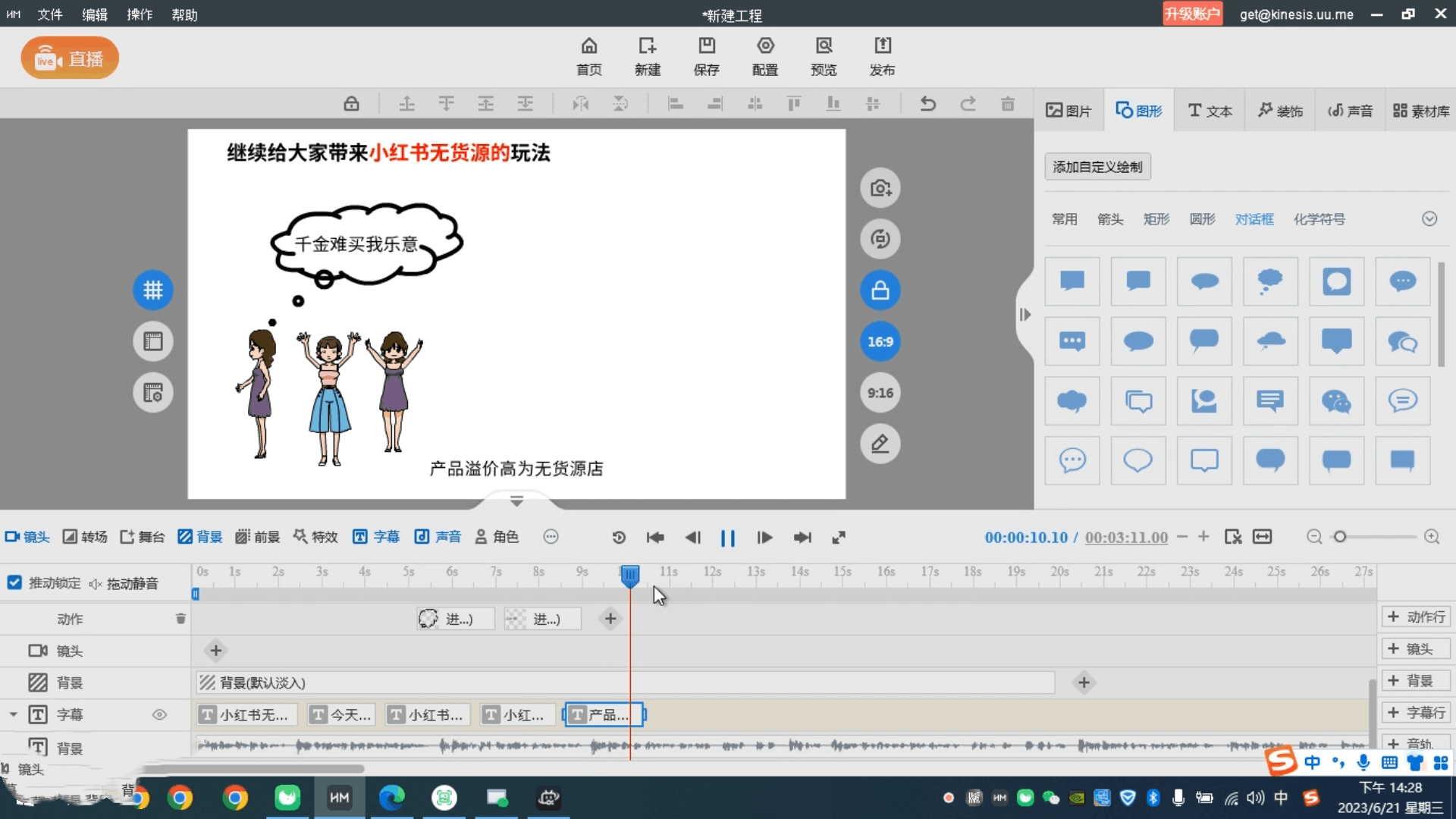This screenshot has height=819, width=1456.
Task: Toggle the blue canvas lock button
Action: [x=880, y=290]
